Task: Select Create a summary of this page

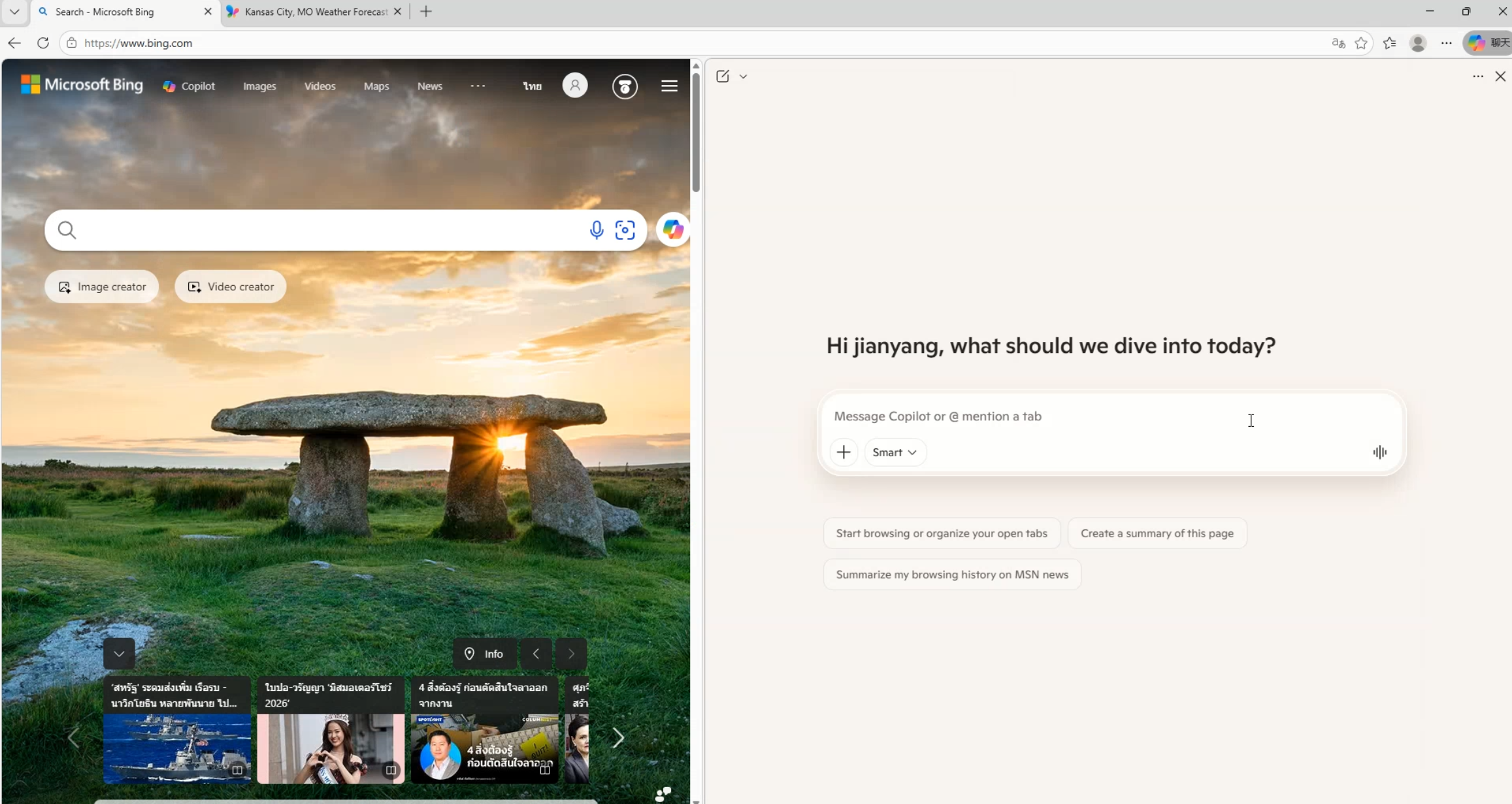Action: [1157, 533]
